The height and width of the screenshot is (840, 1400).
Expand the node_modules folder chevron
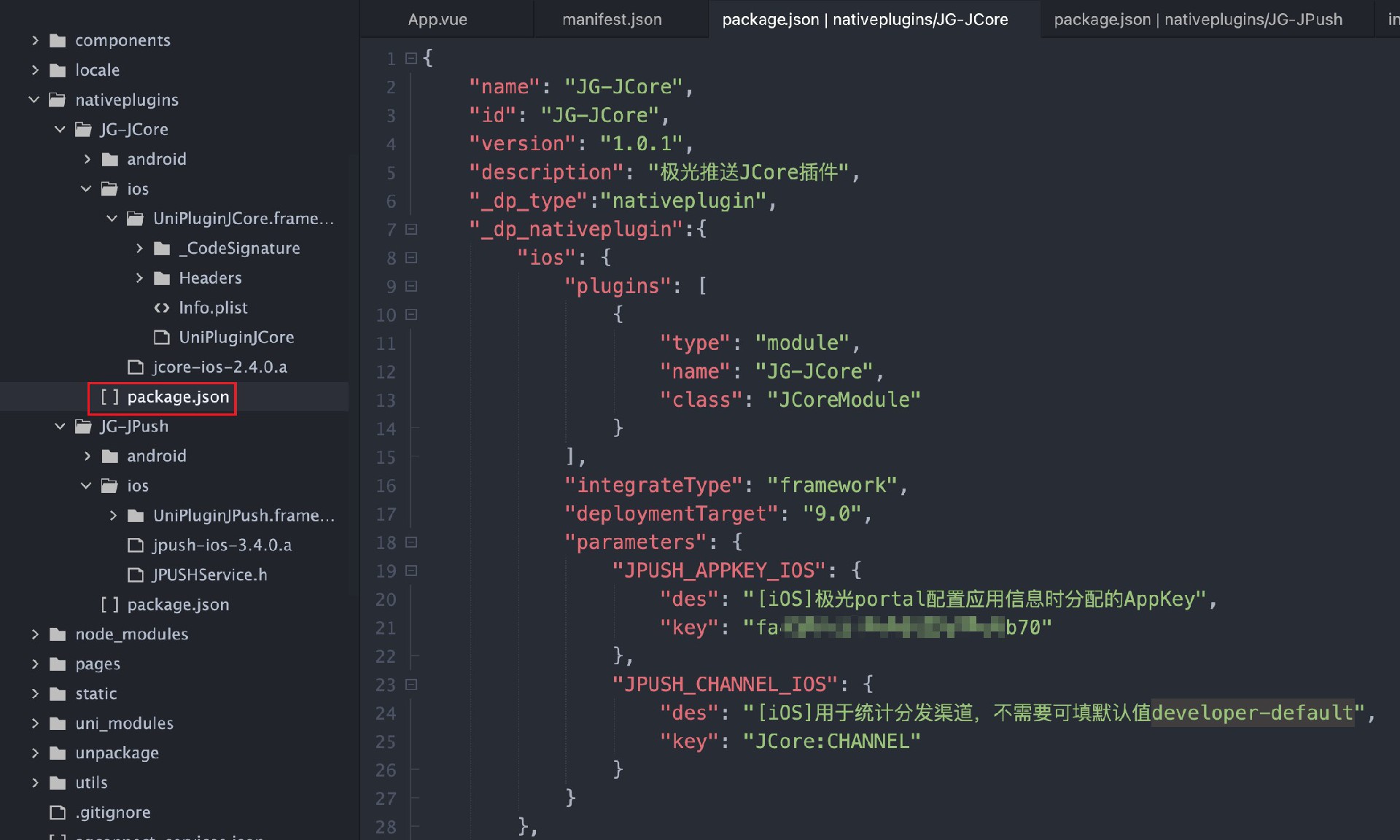click(35, 634)
